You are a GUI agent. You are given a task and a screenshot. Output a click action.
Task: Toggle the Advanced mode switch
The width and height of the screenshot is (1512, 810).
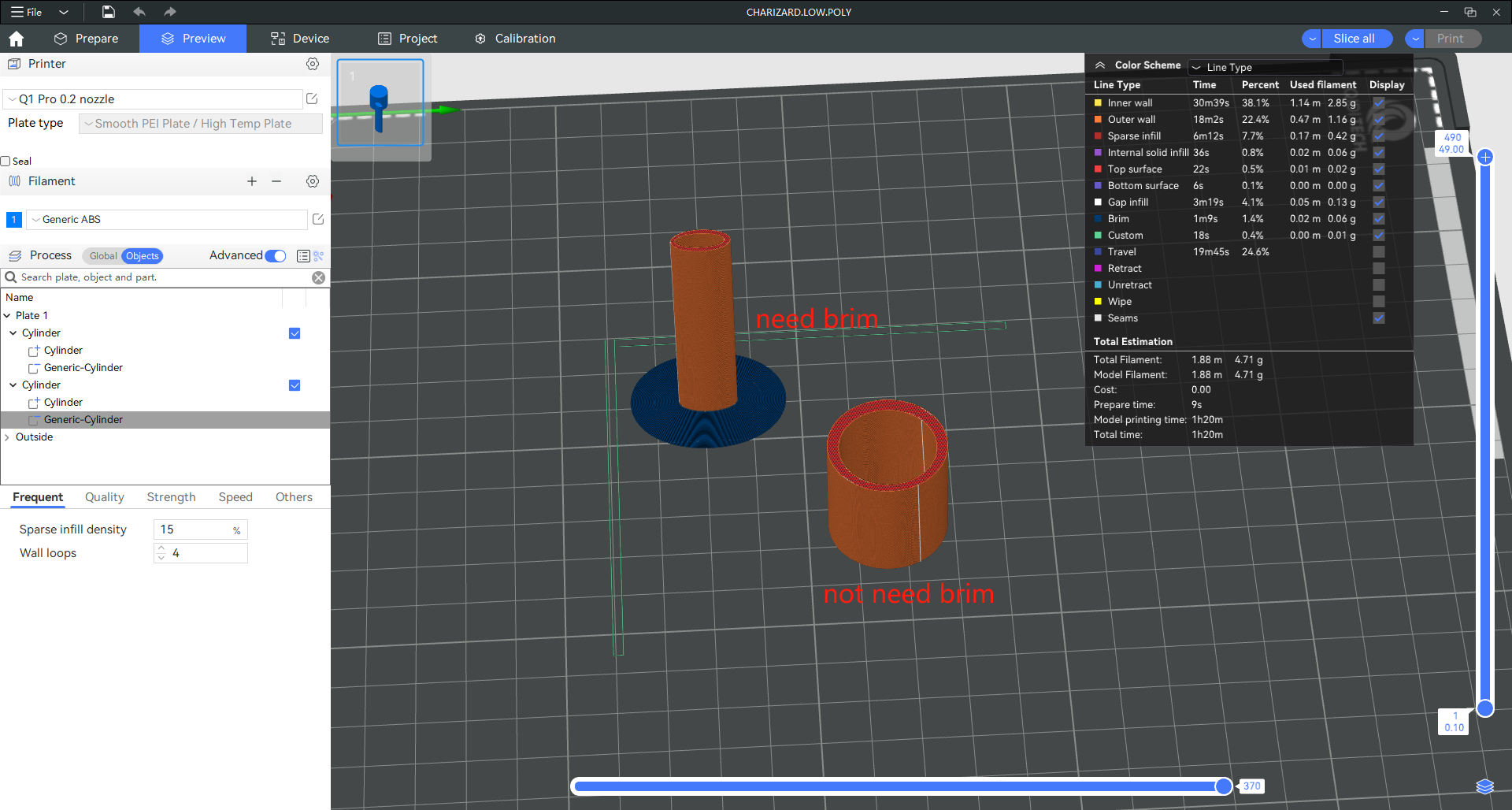point(276,255)
